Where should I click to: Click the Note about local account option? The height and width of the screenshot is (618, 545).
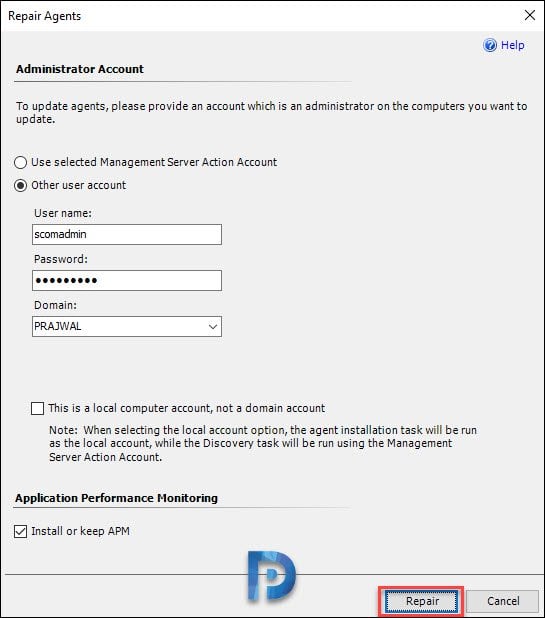(x=263, y=443)
